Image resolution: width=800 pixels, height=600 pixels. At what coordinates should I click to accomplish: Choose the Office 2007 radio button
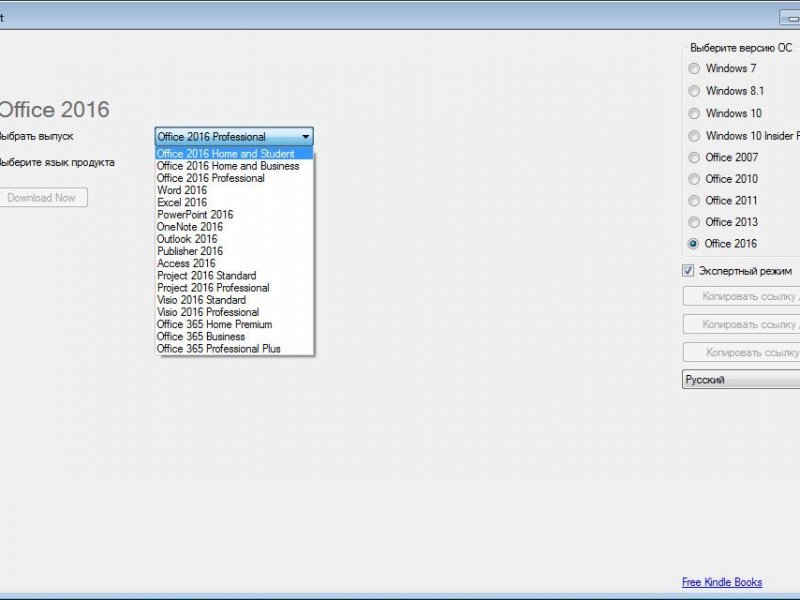[x=694, y=158]
